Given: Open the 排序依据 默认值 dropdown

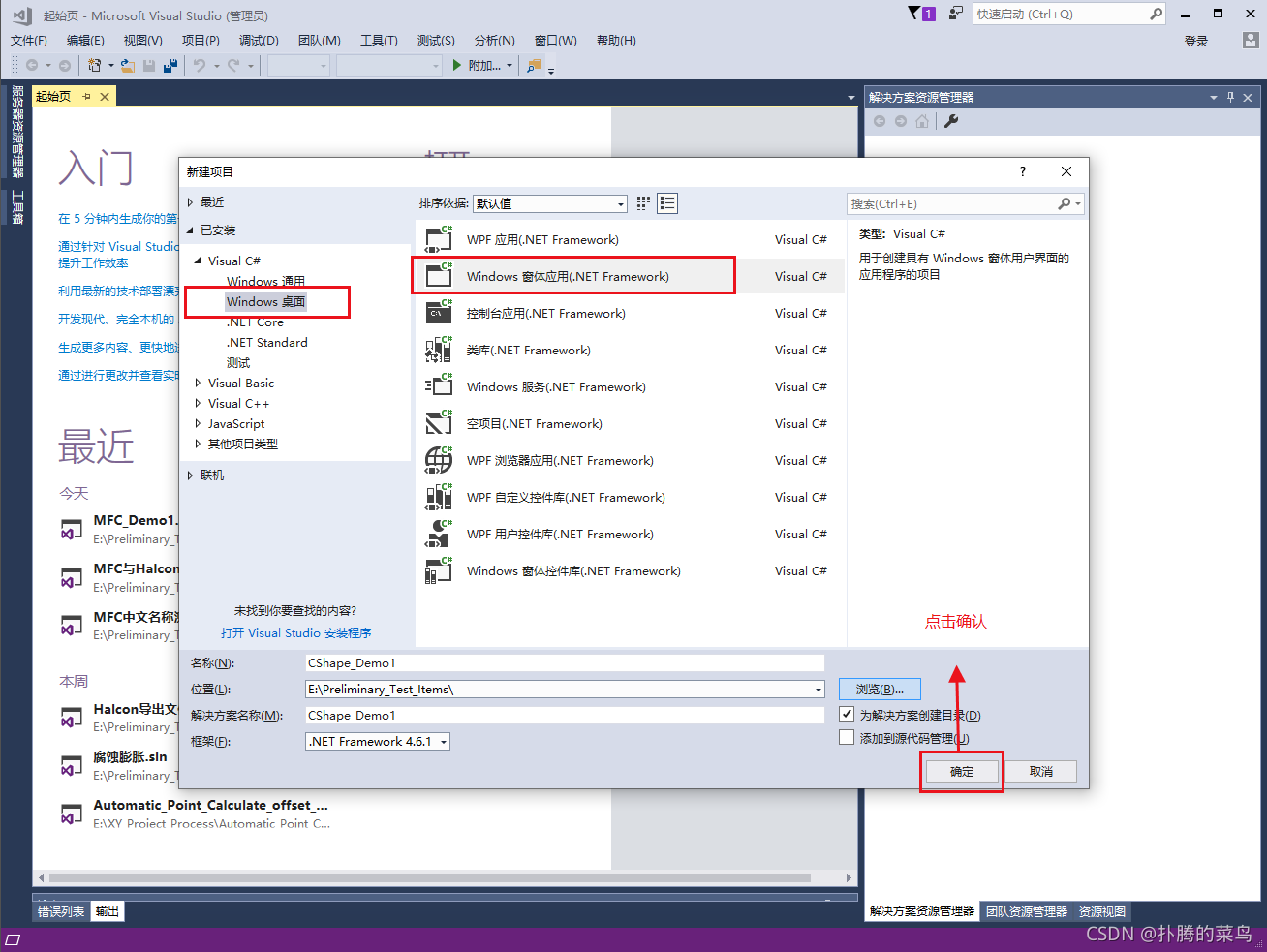Looking at the screenshot, I should click(550, 203).
